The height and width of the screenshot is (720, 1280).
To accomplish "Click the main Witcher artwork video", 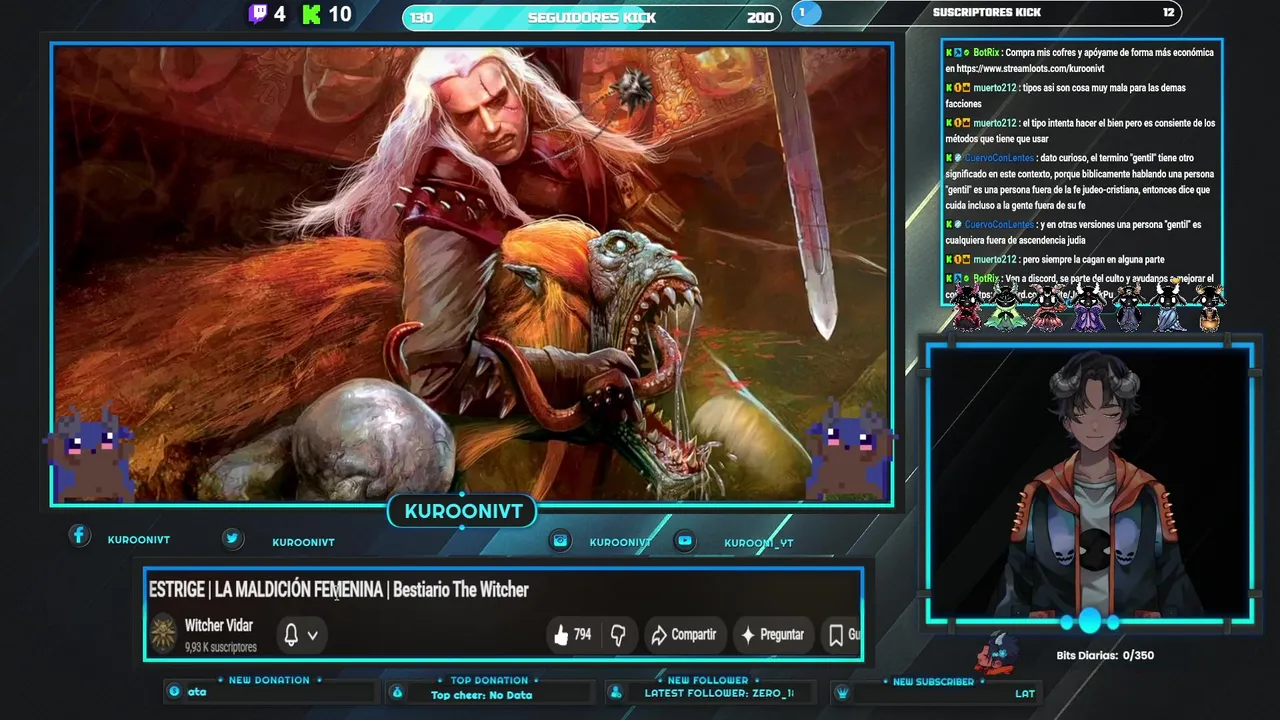I will pos(471,274).
